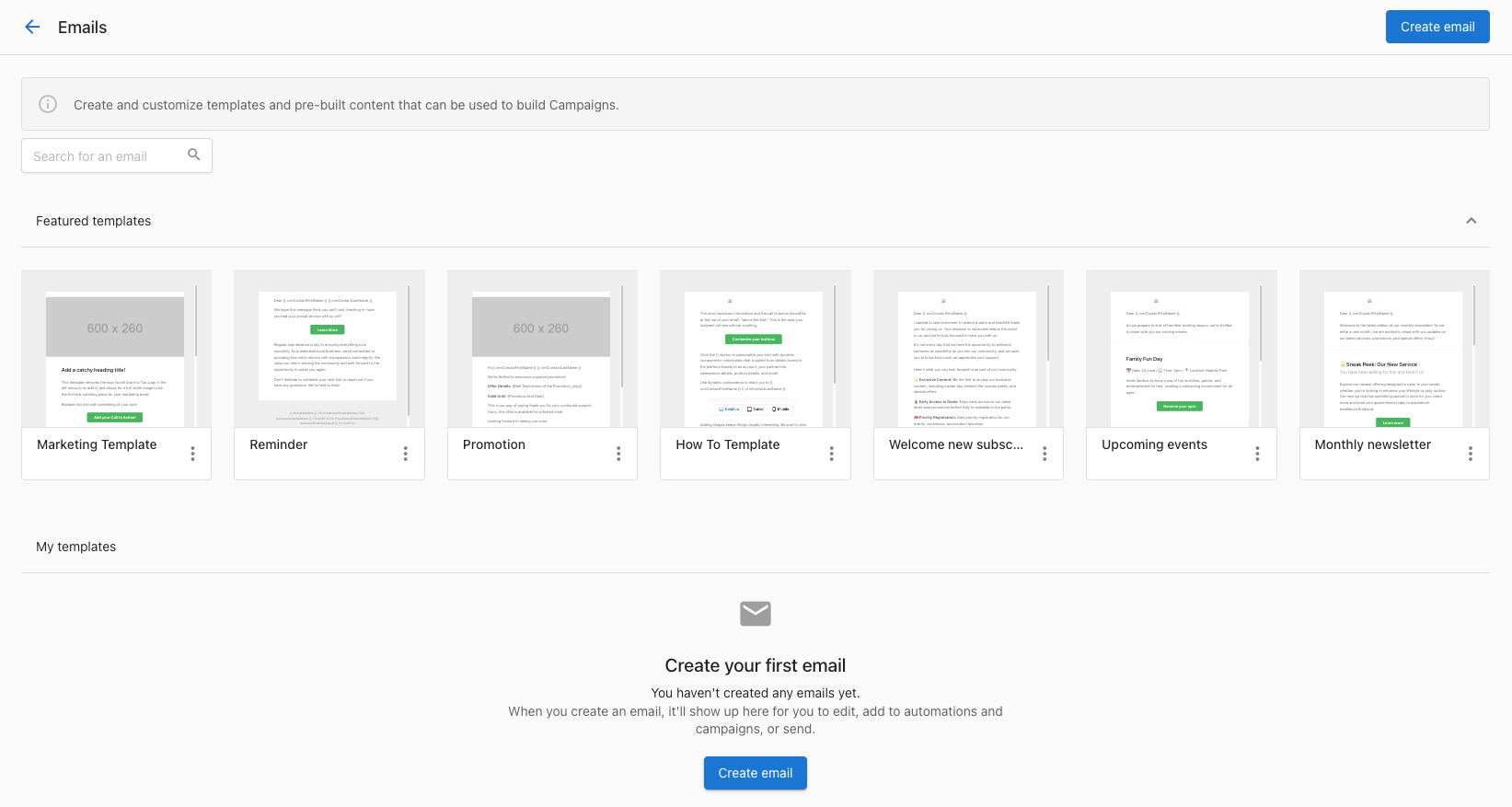Collapse the Featured templates section
This screenshot has width=1512, height=807.
coord(1471,221)
